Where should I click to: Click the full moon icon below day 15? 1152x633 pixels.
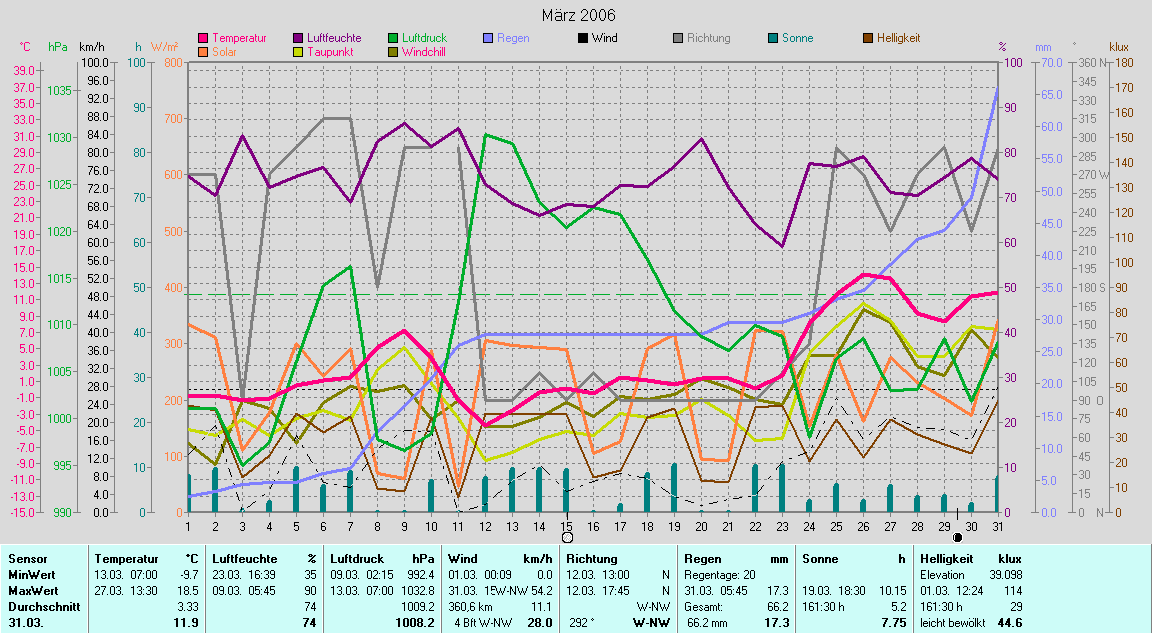coord(567,537)
